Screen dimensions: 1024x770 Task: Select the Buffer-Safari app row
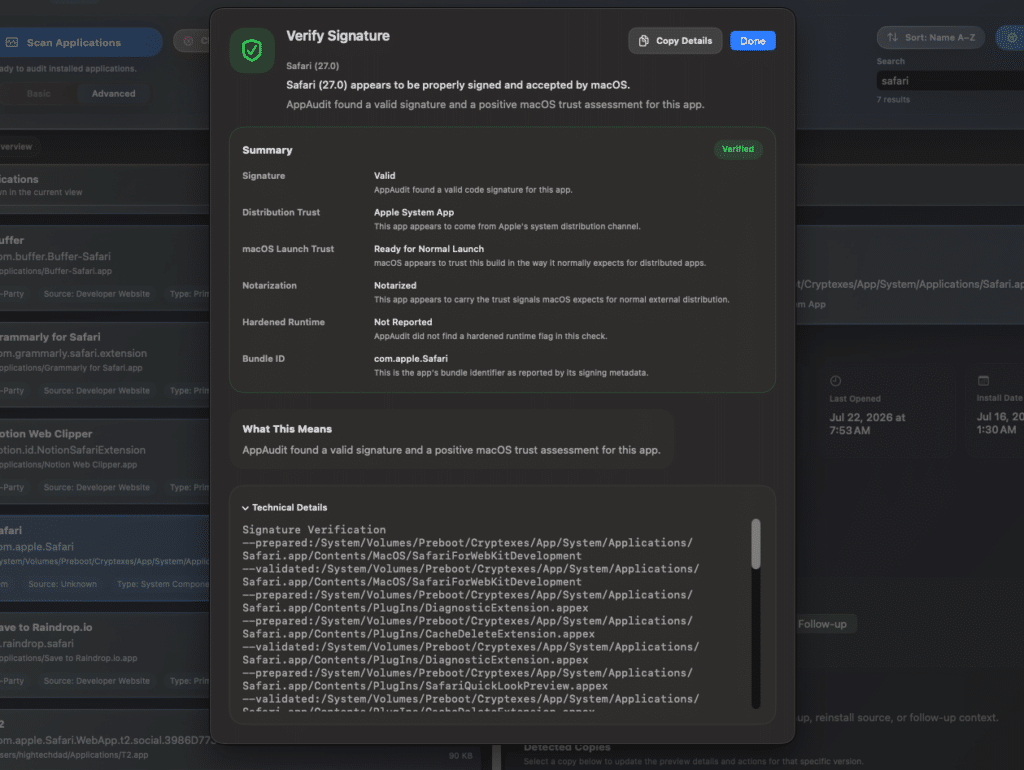point(104,268)
